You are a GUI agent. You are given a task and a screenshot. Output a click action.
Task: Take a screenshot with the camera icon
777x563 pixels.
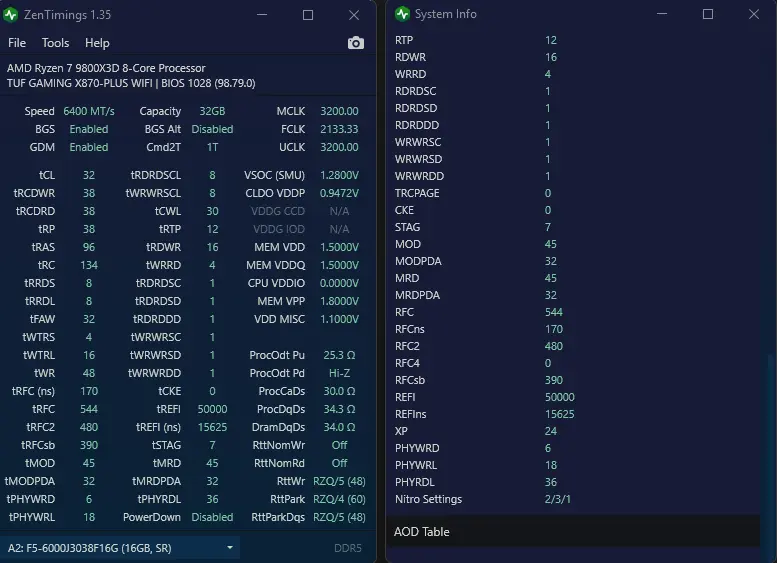(355, 43)
